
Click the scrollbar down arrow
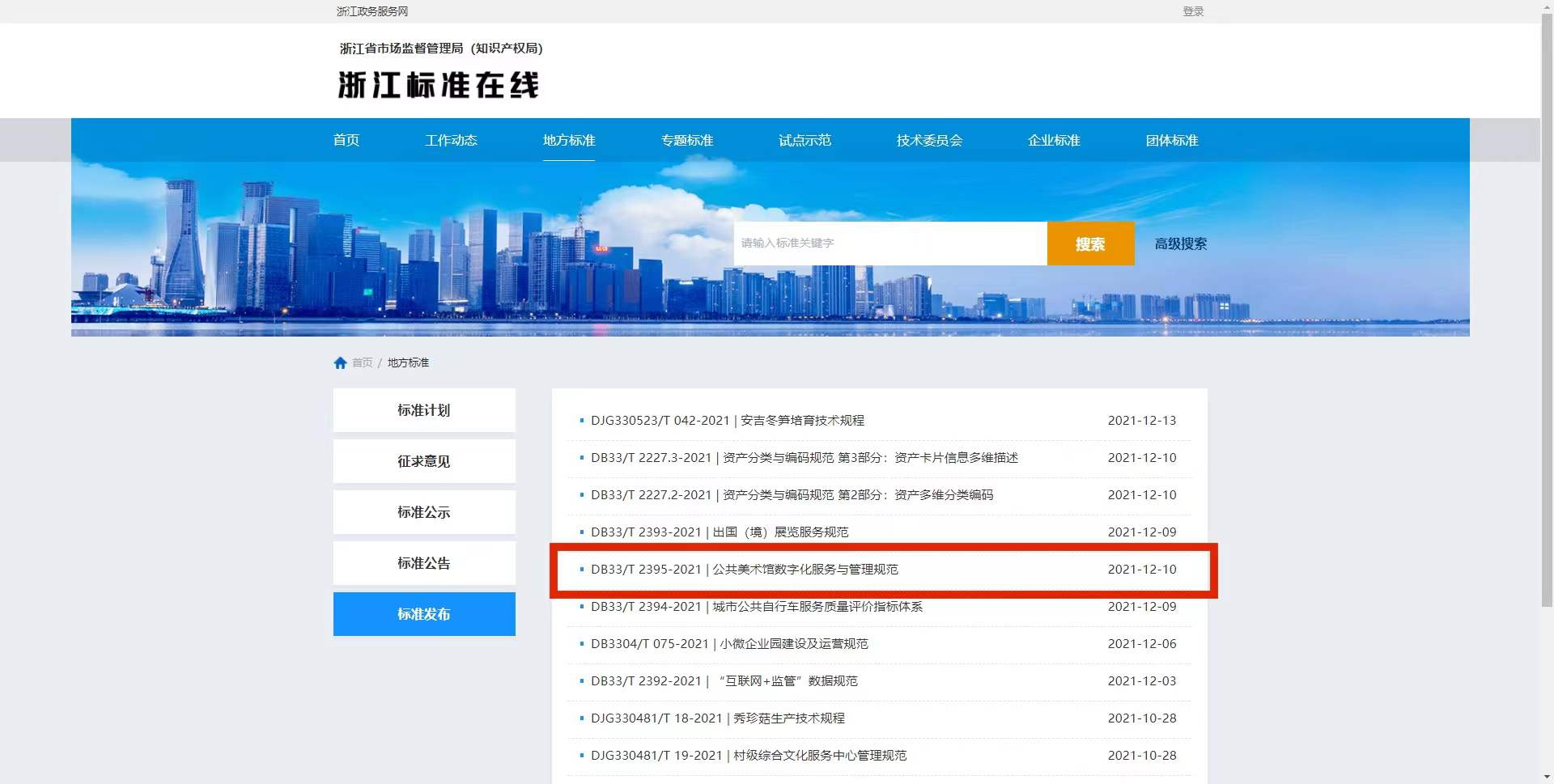(x=1547, y=778)
